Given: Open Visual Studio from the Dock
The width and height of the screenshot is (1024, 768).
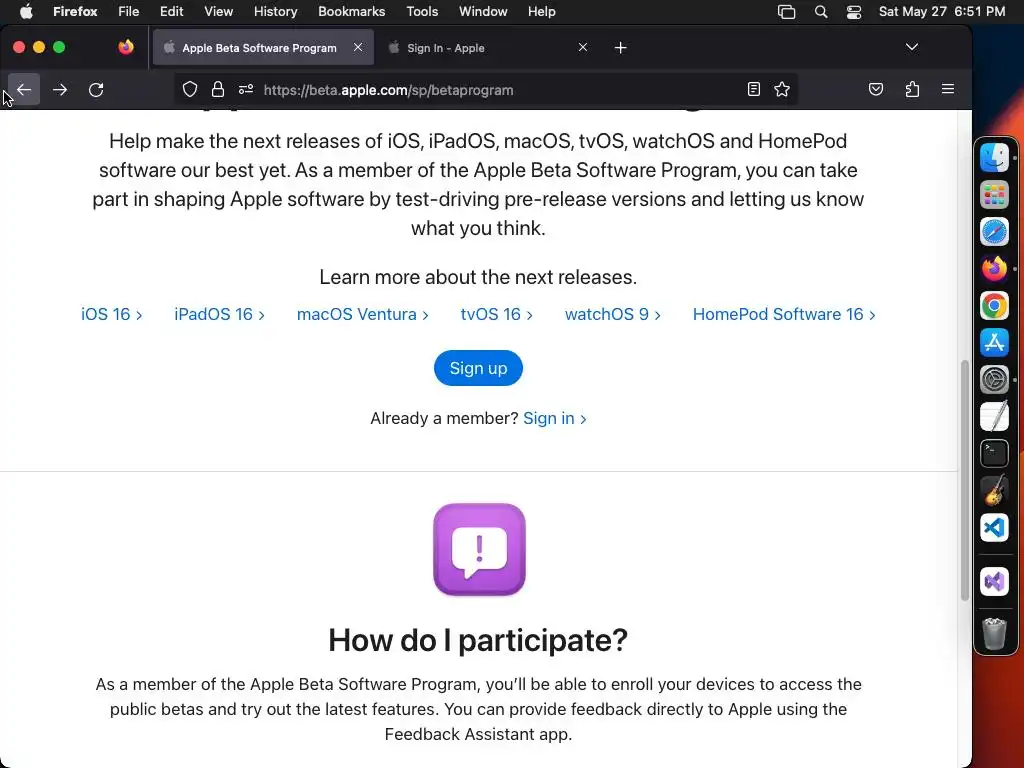Looking at the screenshot, I should (x=994, y=581).
